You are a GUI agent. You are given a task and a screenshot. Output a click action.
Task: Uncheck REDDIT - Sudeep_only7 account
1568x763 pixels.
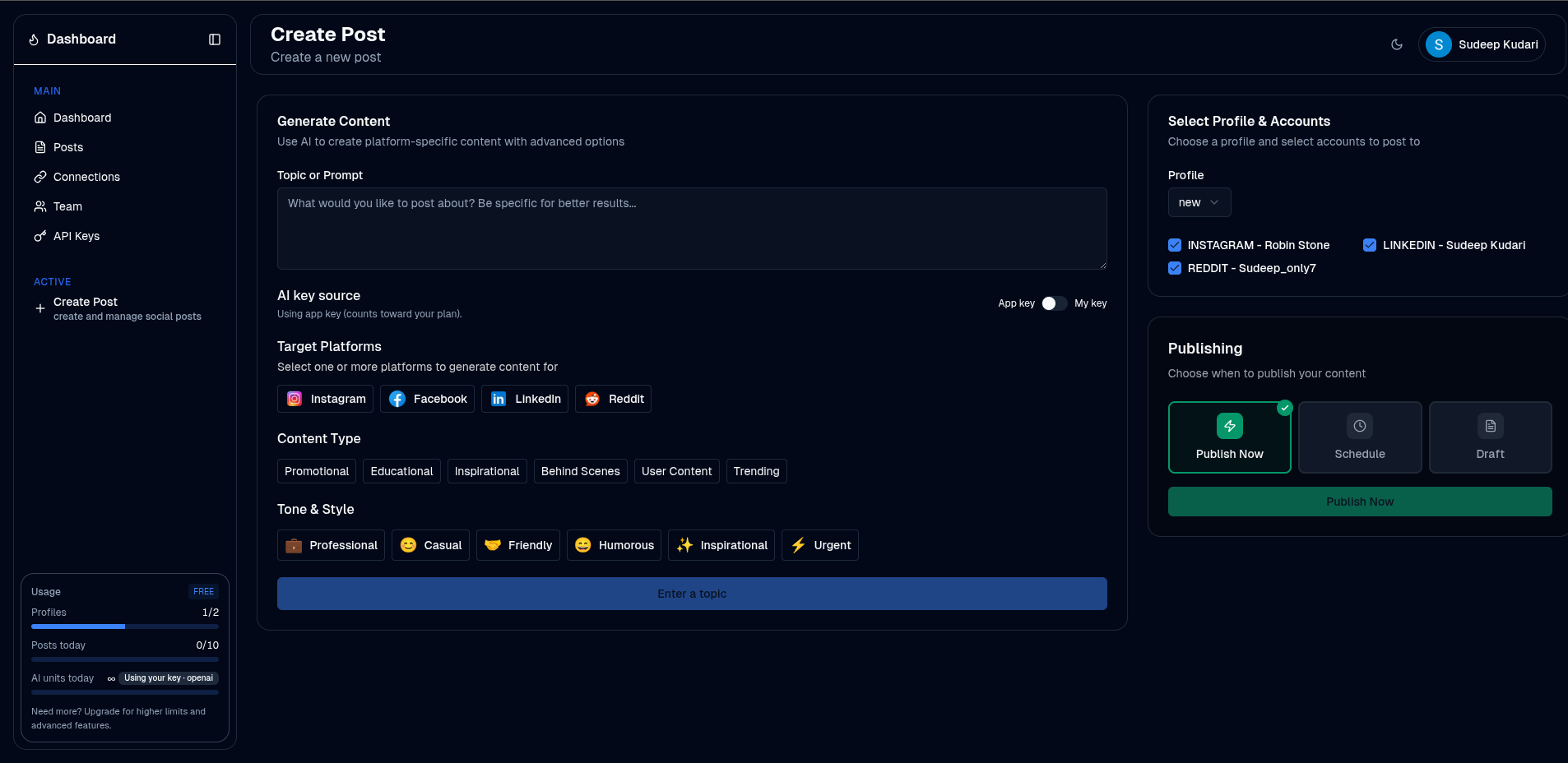pyautogui.click(x=1175, y=268)
